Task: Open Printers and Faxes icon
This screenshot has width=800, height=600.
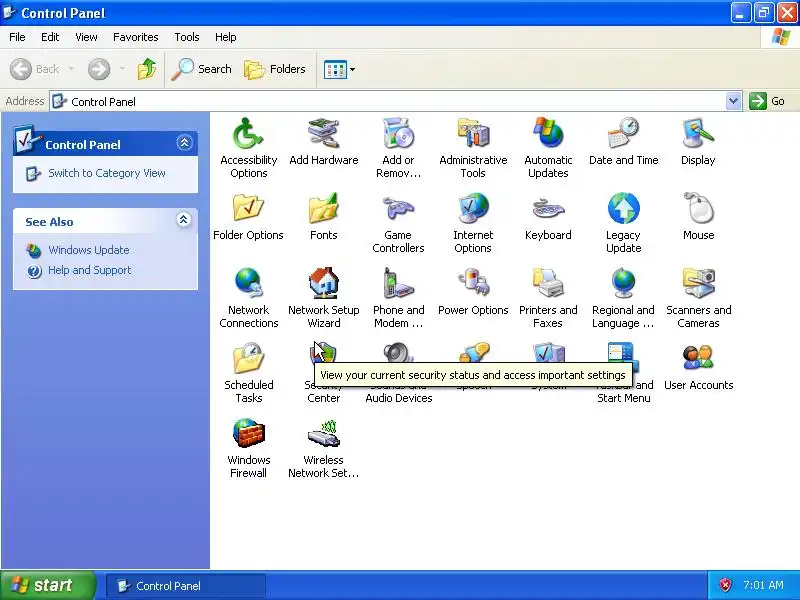Action: (548, 284)
